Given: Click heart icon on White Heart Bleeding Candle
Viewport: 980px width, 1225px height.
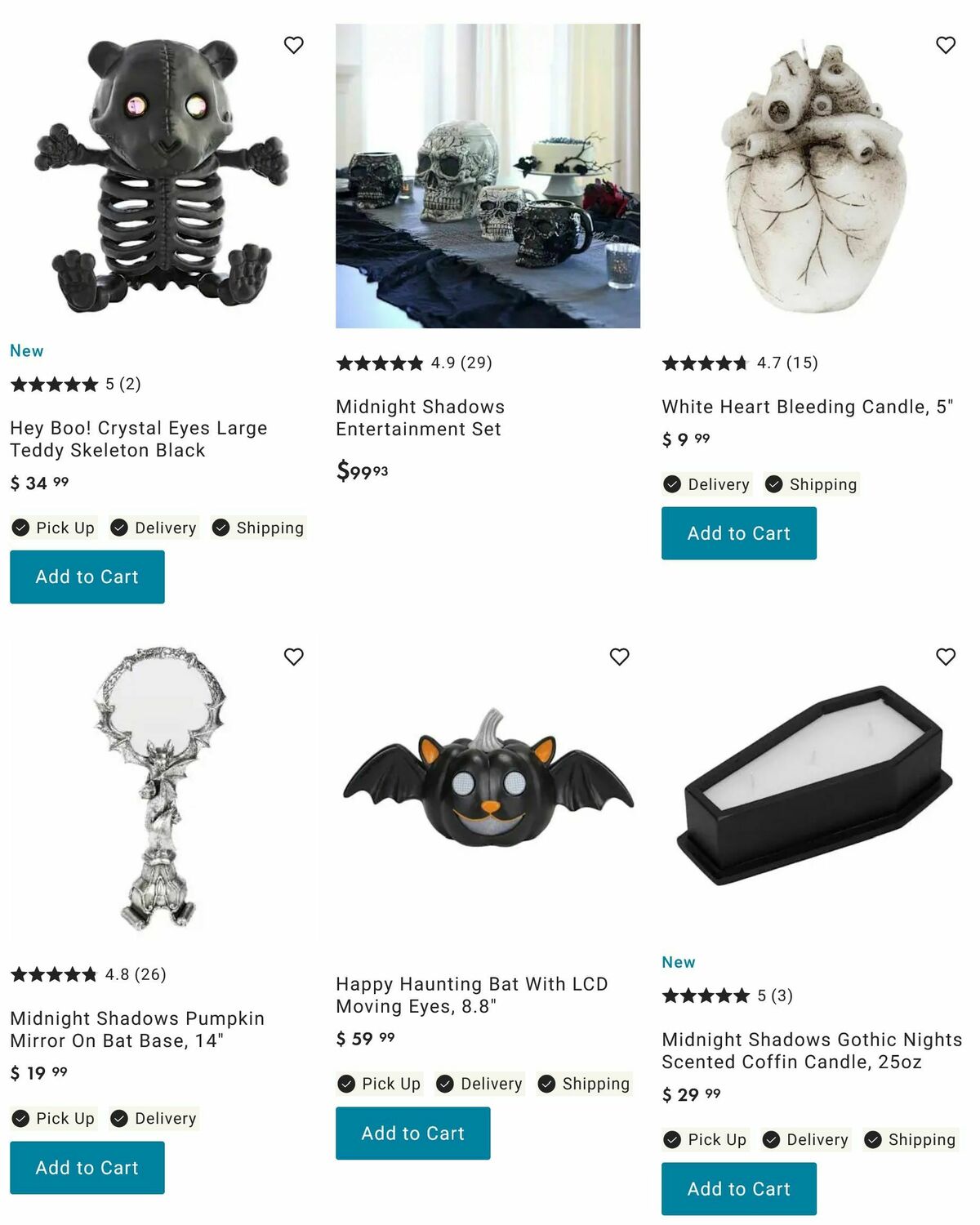Looking at the screenshot, I should [x=946, y=45].
